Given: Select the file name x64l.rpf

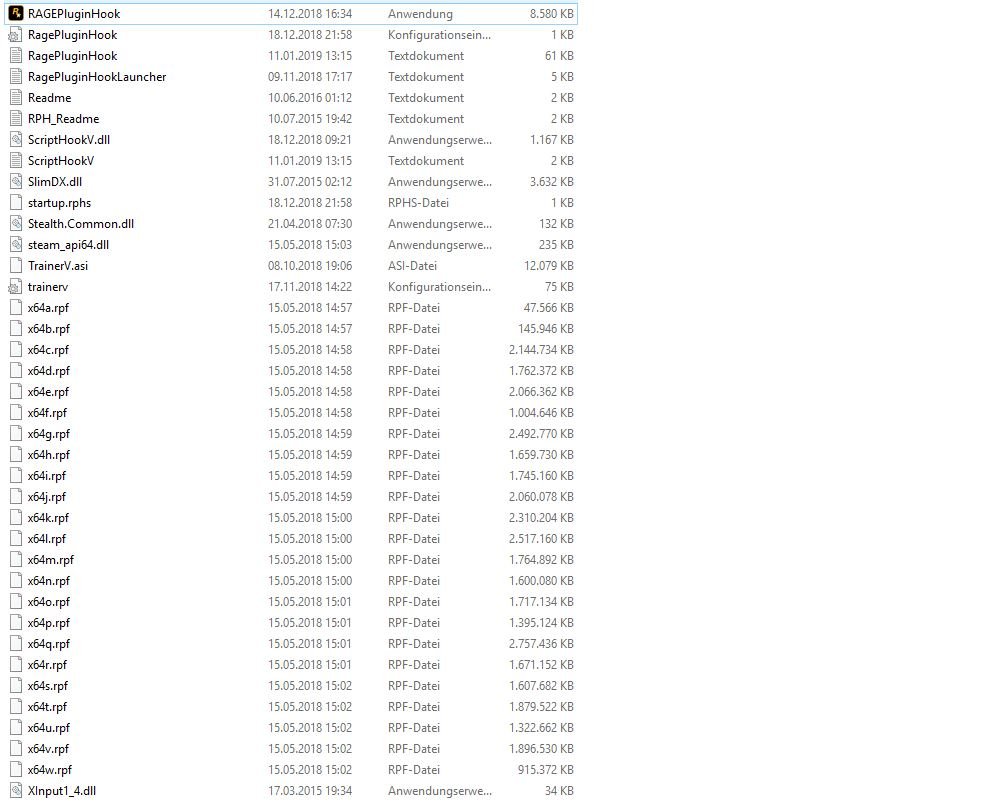Looking at the screenshot, I should [47, 539].
